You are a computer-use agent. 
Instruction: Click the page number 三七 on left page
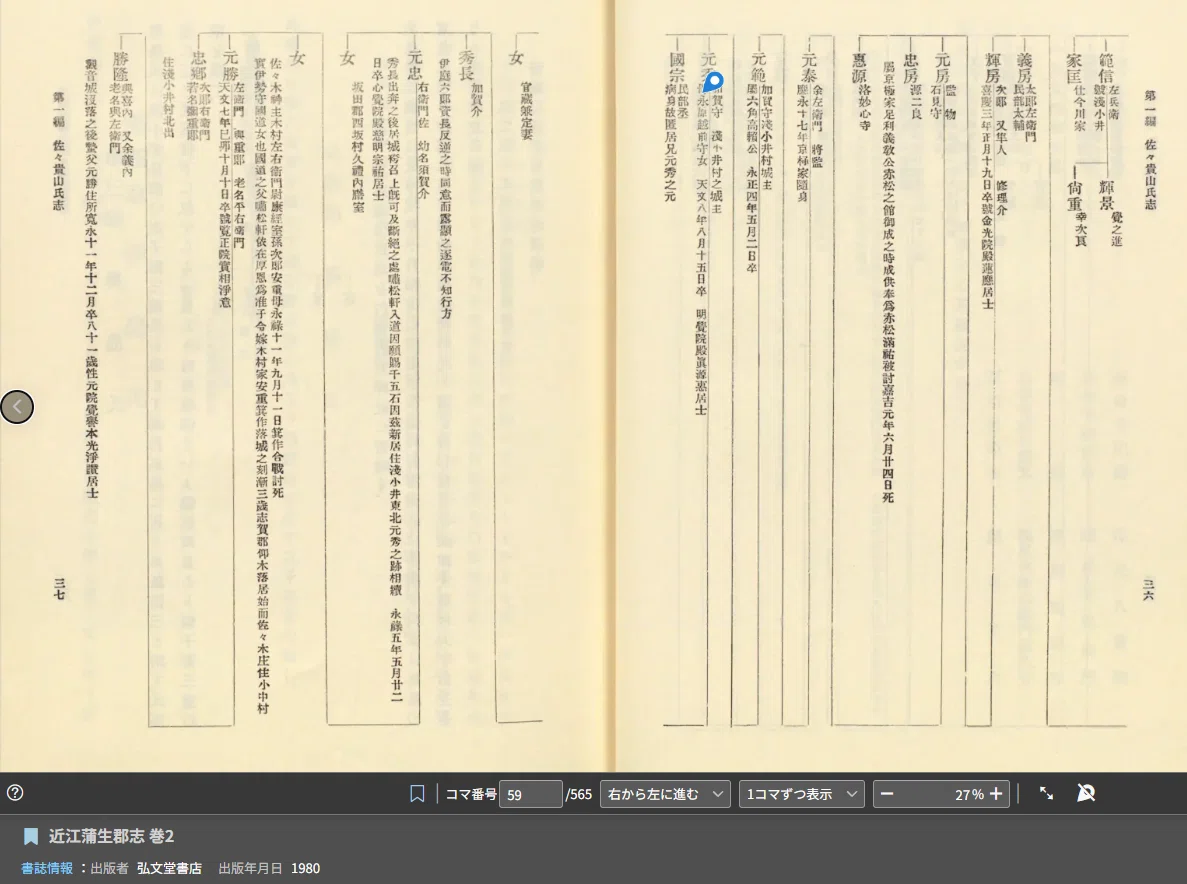click(59, 588)
